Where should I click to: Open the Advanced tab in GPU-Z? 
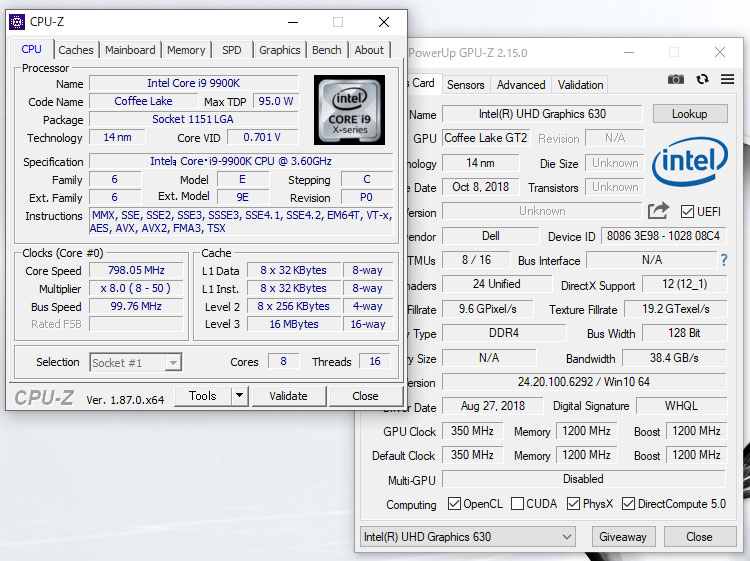[x=521, y=85]
